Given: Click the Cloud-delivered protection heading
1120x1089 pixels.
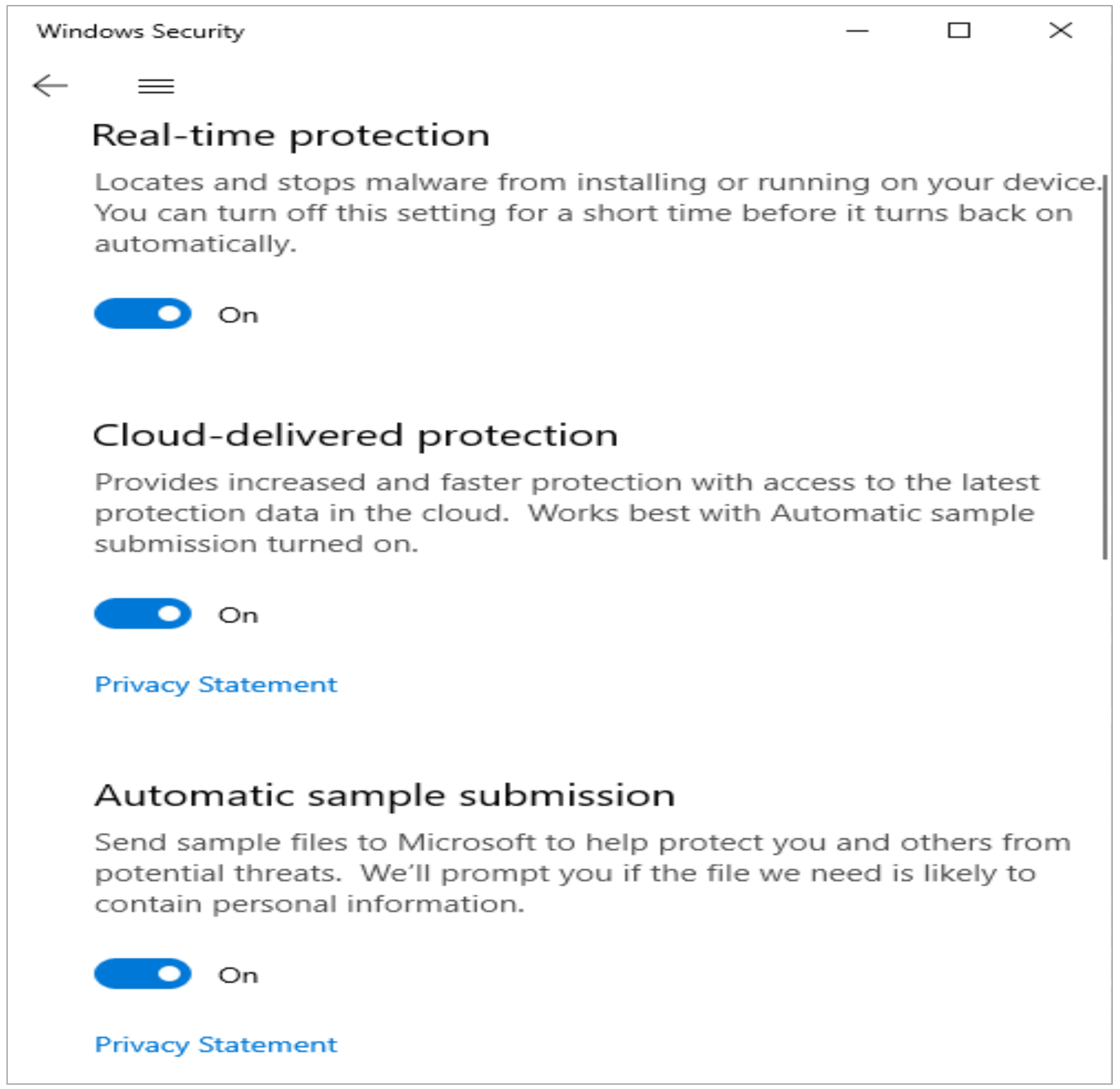Looking at the screenshot, I should click(355, 436).
